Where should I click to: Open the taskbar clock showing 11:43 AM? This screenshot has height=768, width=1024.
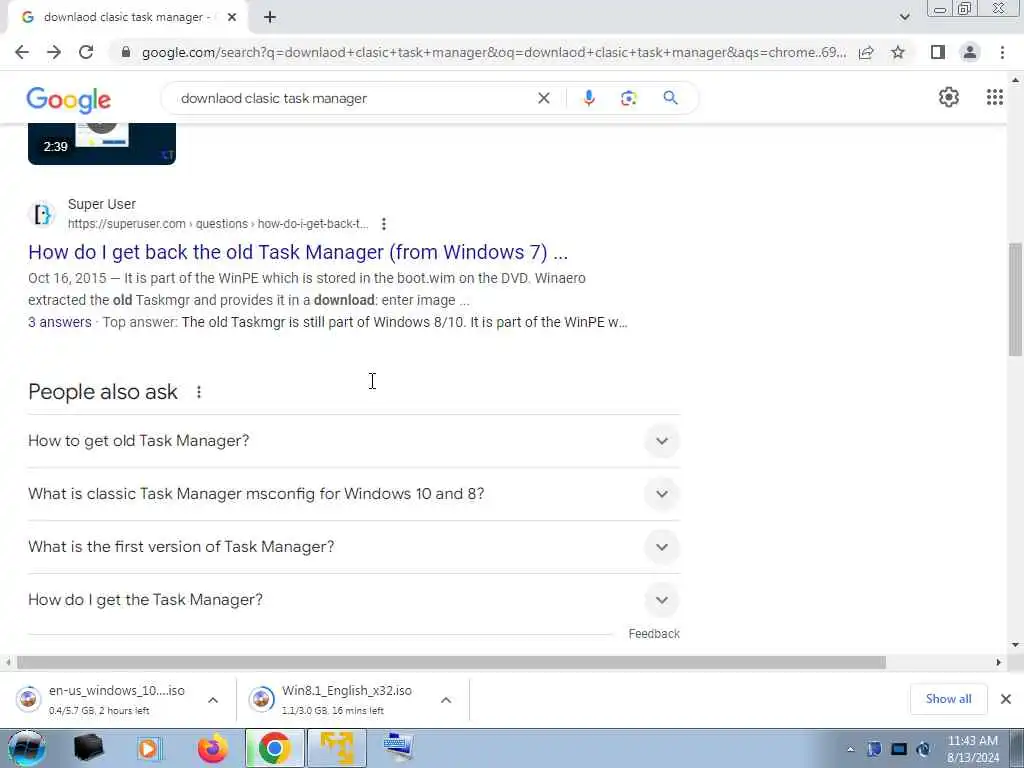click(973, 749)
